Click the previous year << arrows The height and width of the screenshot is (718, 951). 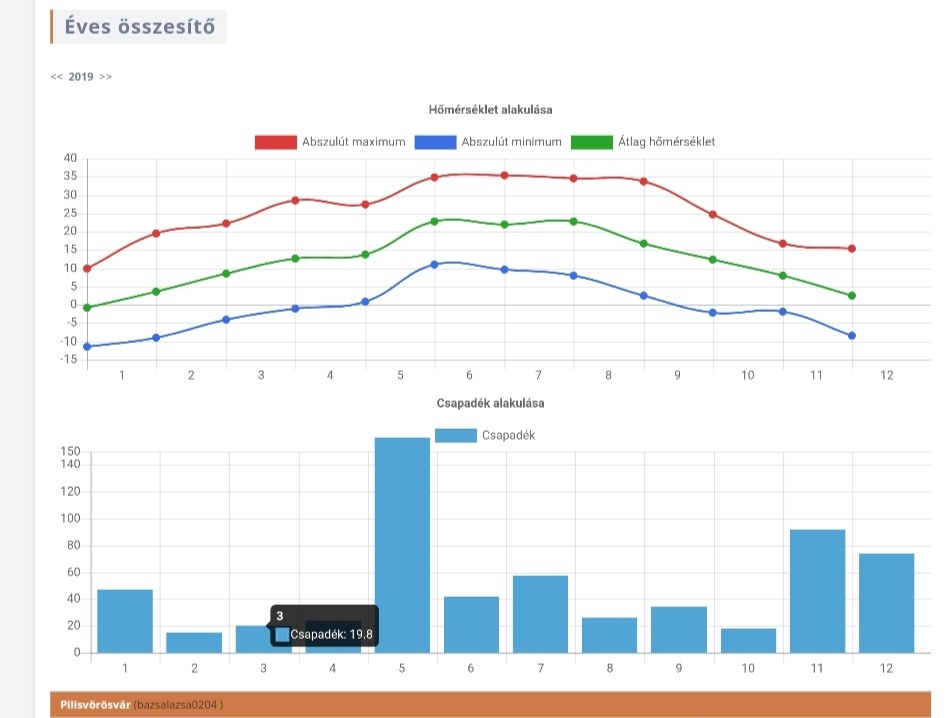[x=56, y=77]
